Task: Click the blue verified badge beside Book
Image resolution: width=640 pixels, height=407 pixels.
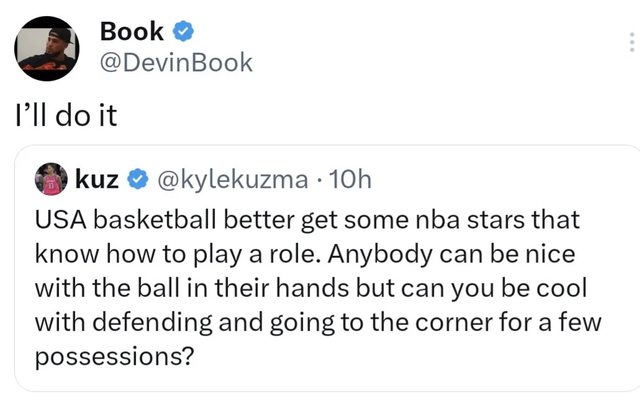Action: [x=183, y=32]
